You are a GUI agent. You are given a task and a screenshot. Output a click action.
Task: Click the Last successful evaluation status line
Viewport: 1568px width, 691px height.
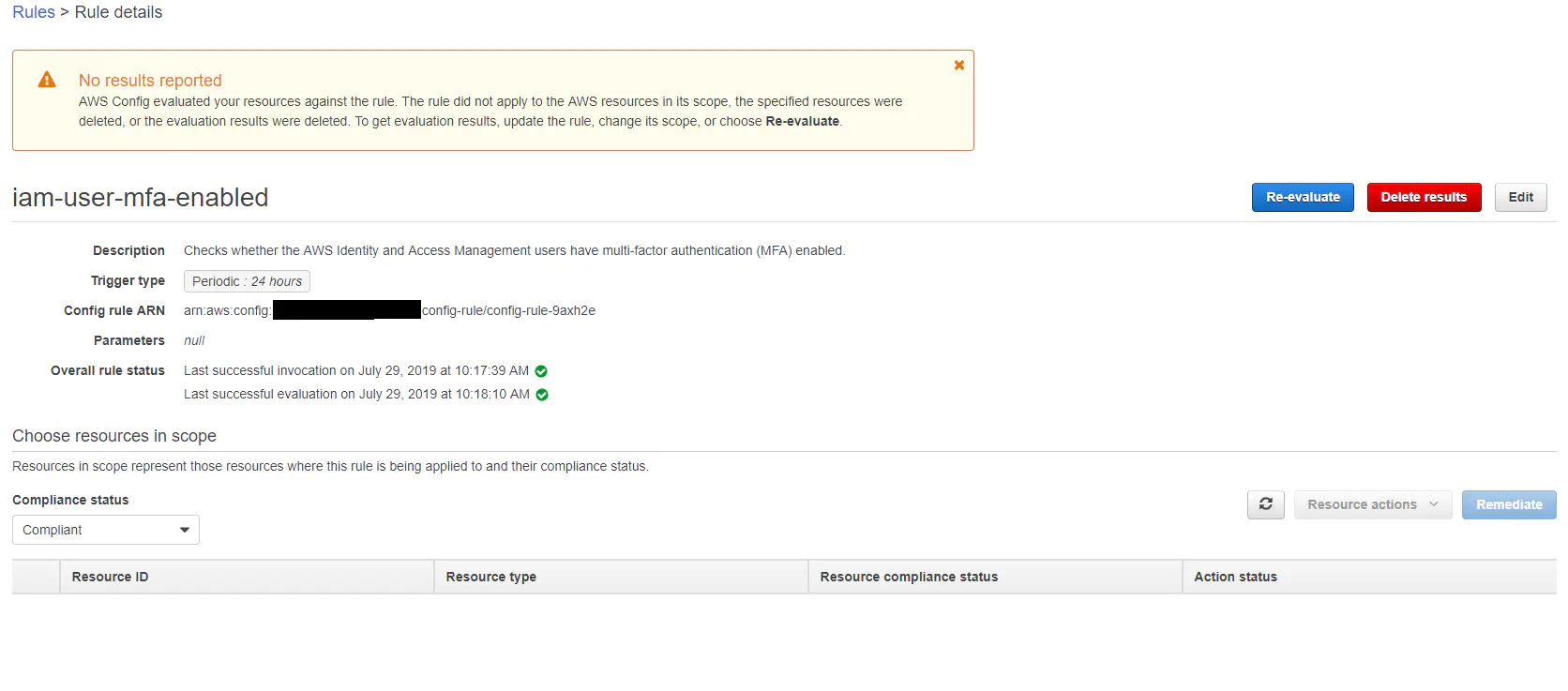tap(356, 394)
